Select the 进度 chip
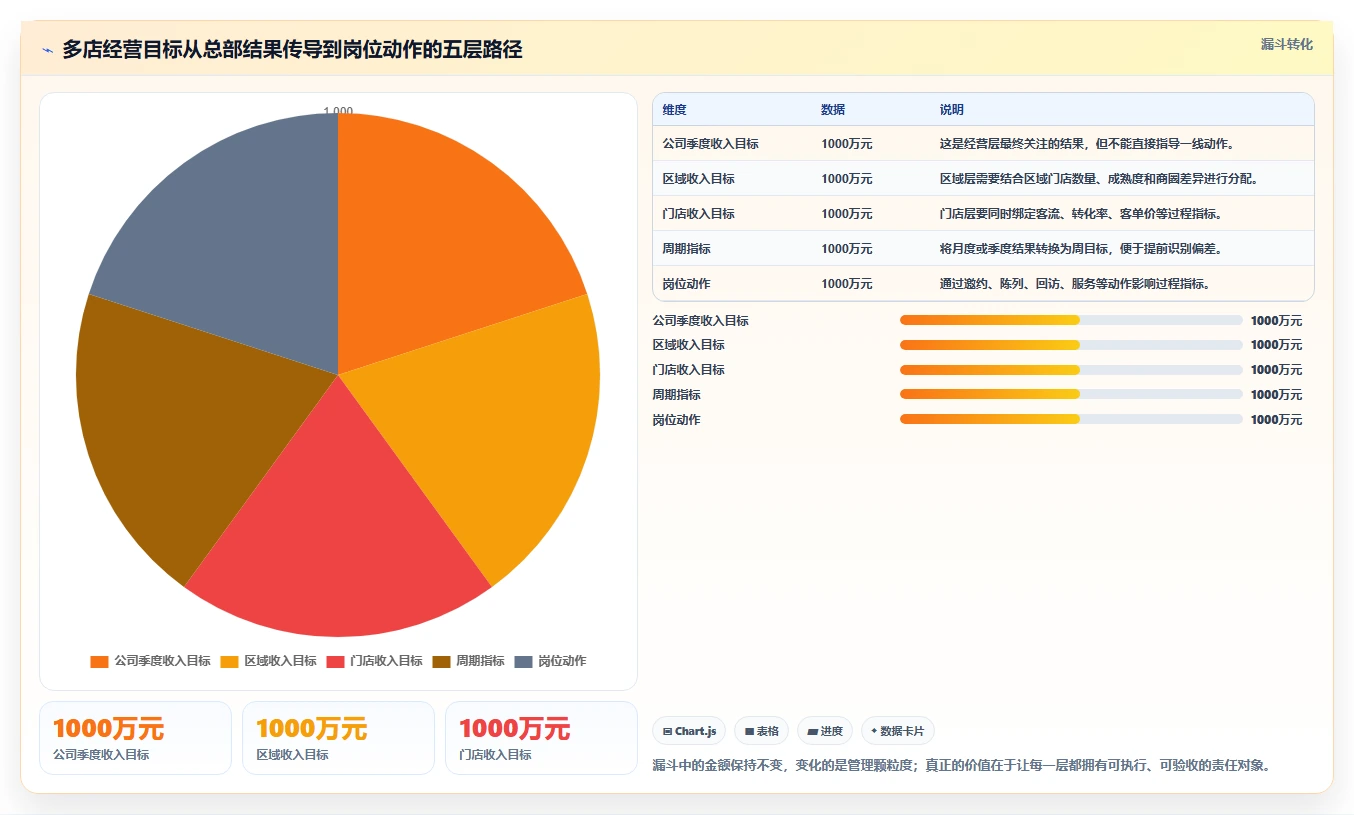The width and height of the screenshot is (1354, 815). (825, 731)
